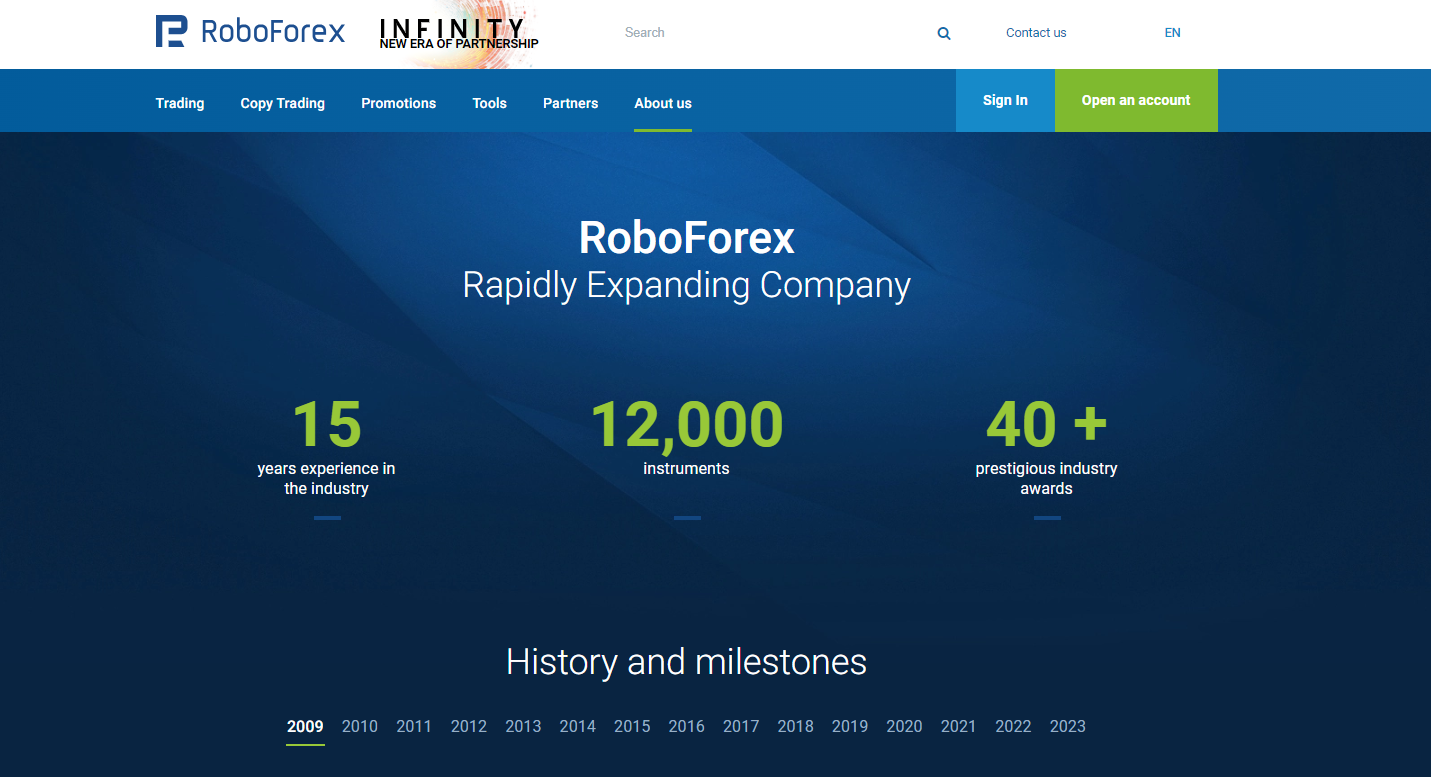Open the Infinity partnership banner
The height and width of the screenshot is (777, 1431).
[x=459, y=34]
